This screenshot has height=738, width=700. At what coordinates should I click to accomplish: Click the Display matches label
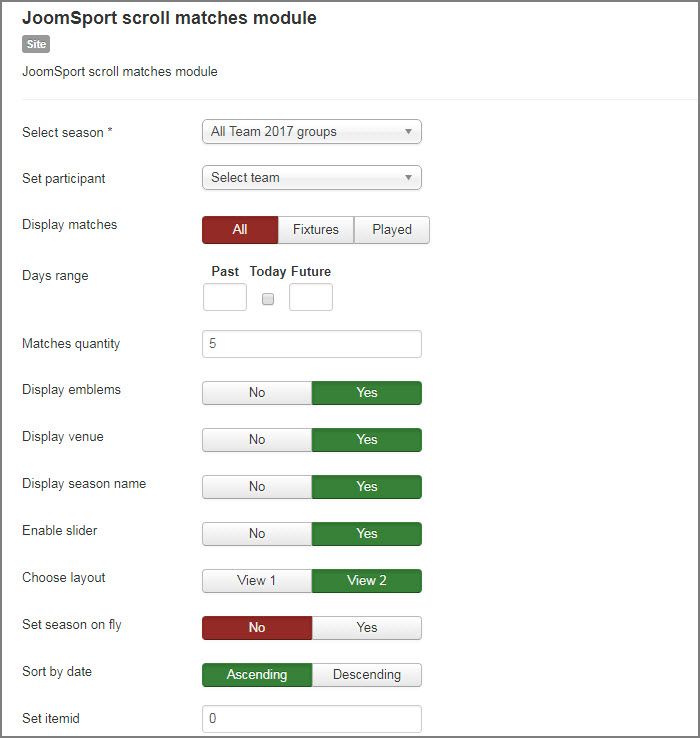point(70,225)
